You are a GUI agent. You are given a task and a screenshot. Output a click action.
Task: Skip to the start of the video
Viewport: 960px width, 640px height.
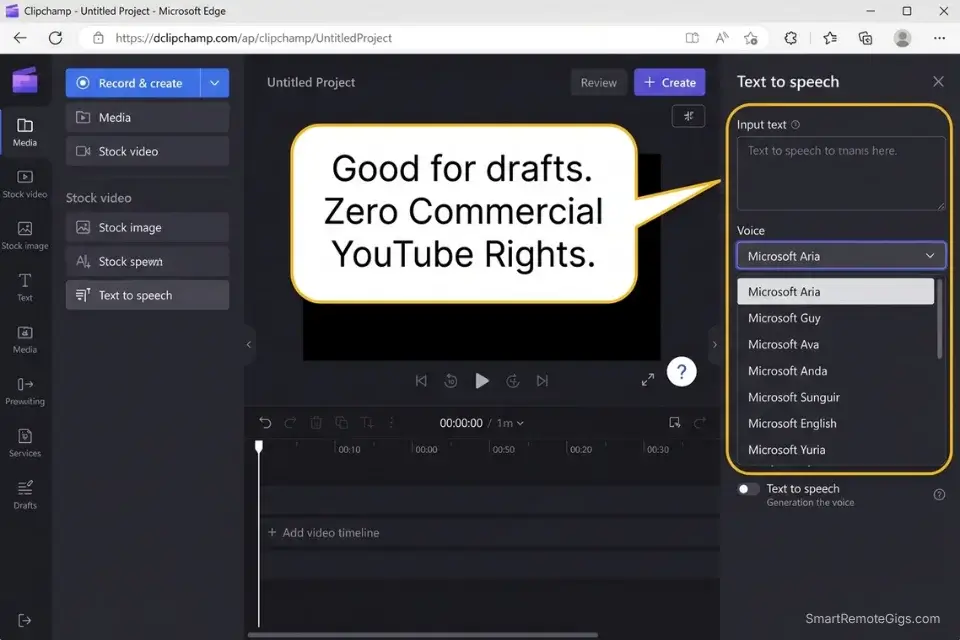pos(421,381)
